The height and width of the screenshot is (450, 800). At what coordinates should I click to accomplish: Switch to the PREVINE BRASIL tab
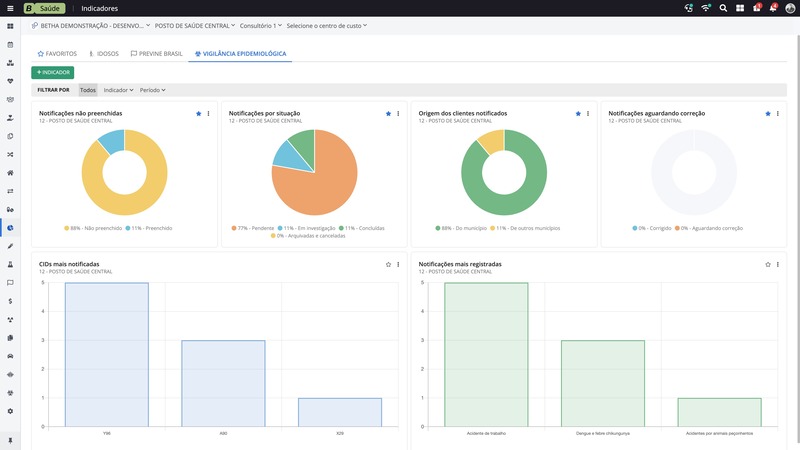click(x=157, y=53)
